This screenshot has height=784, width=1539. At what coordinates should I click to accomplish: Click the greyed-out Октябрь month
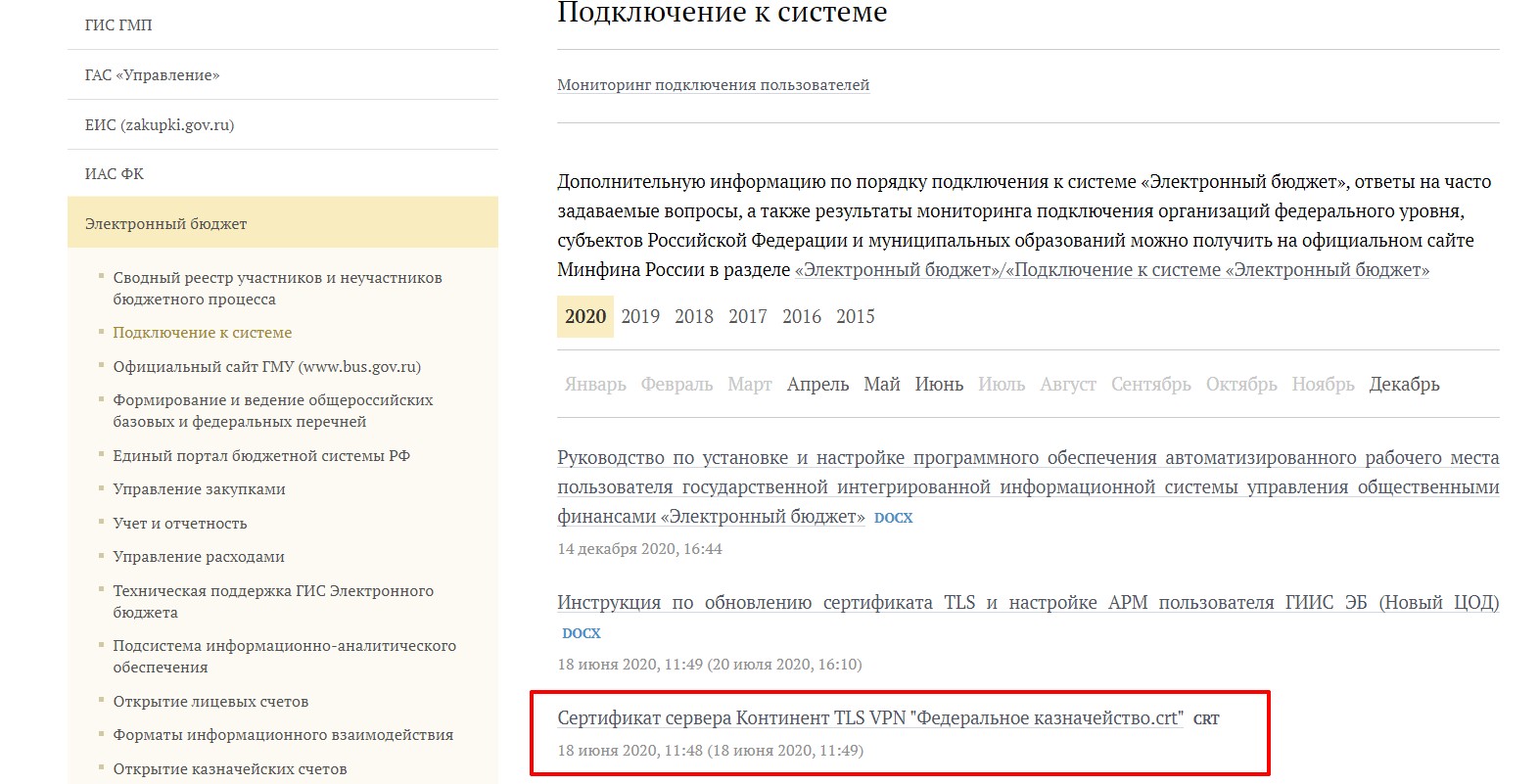tap(1241, 384)
